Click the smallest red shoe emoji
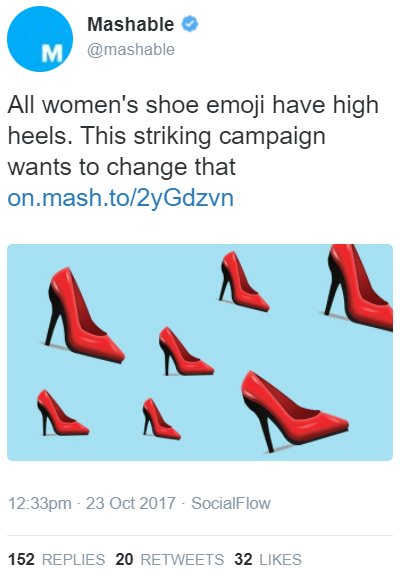Screen dimensions: 400x581 (x=162, y=419)
